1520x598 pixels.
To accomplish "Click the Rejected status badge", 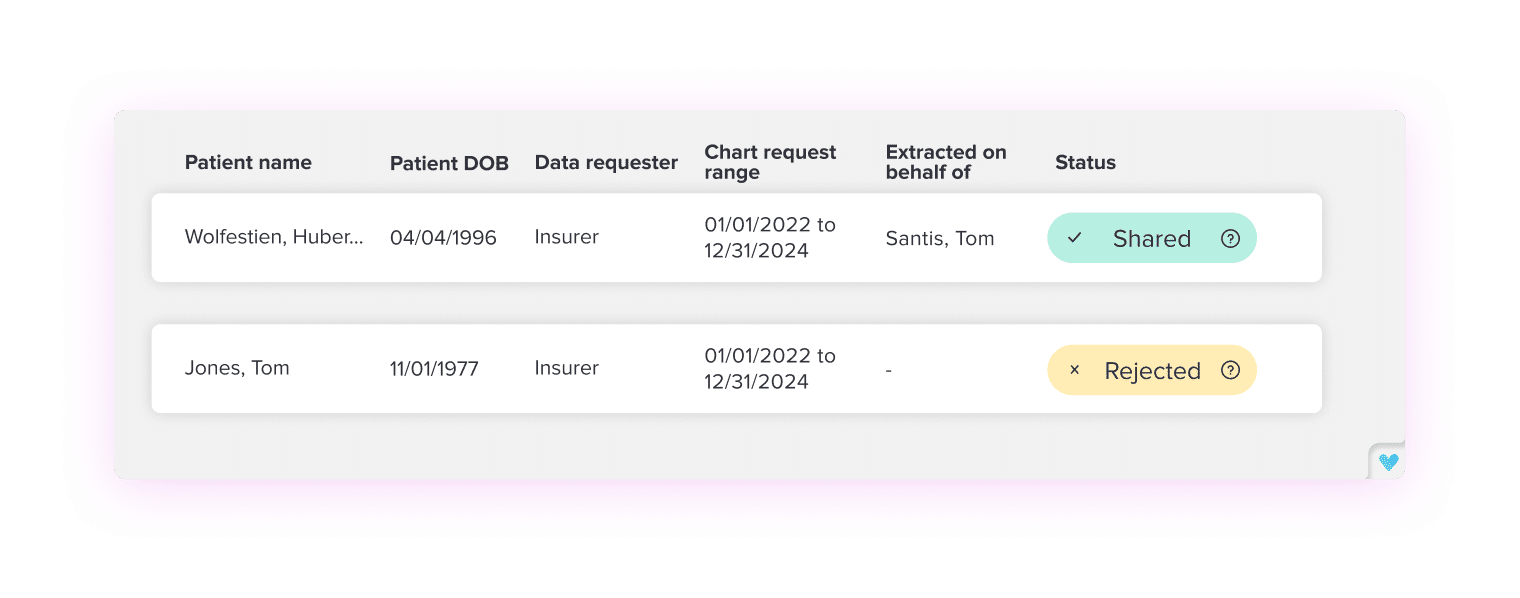I will [1151, 370].
